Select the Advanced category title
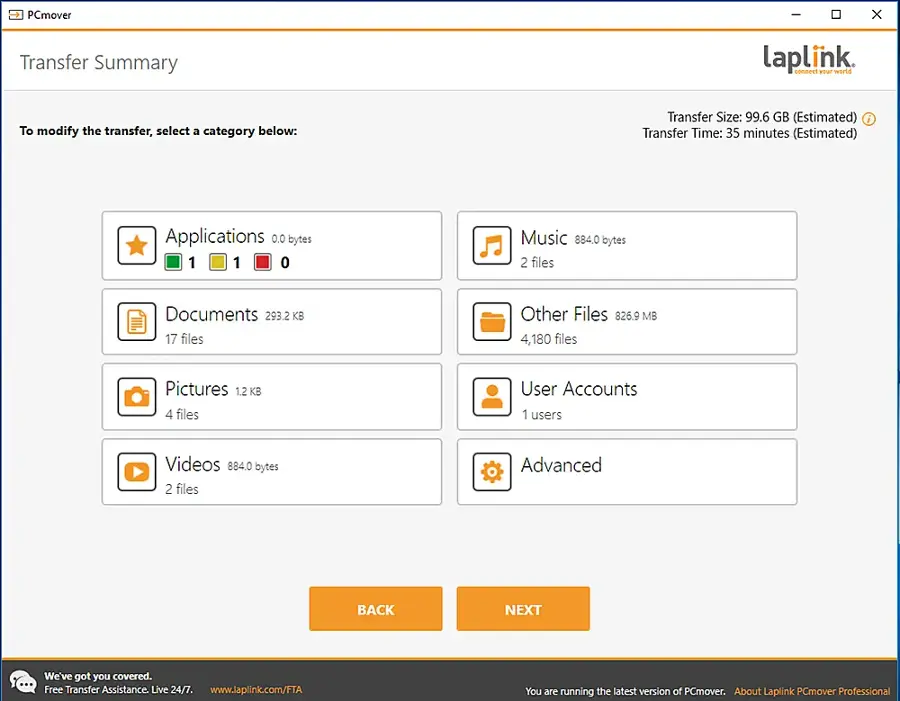 pos(561,464)
